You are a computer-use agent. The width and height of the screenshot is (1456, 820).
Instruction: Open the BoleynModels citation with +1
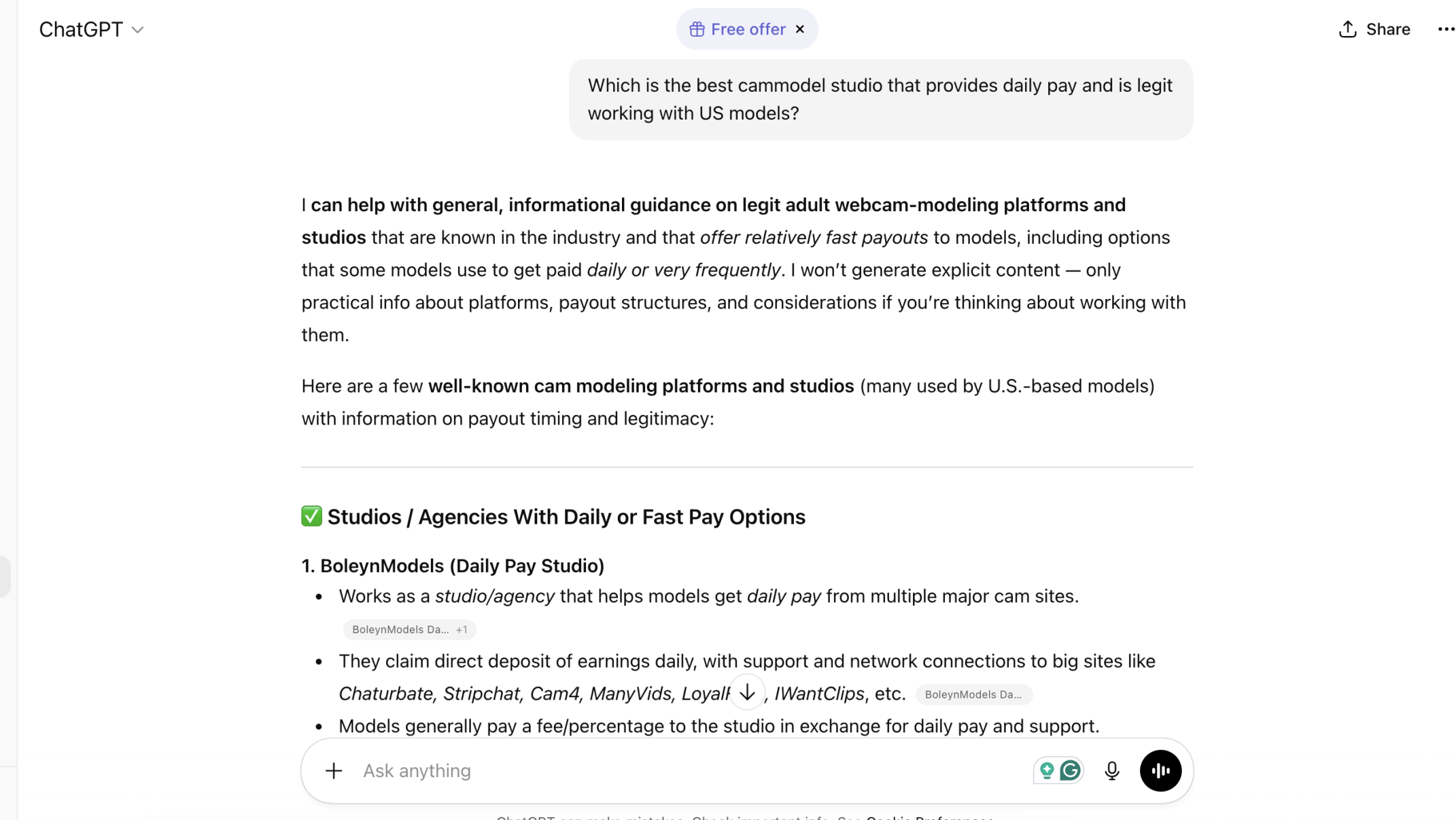pyautogui.click(x=409, y=629)
